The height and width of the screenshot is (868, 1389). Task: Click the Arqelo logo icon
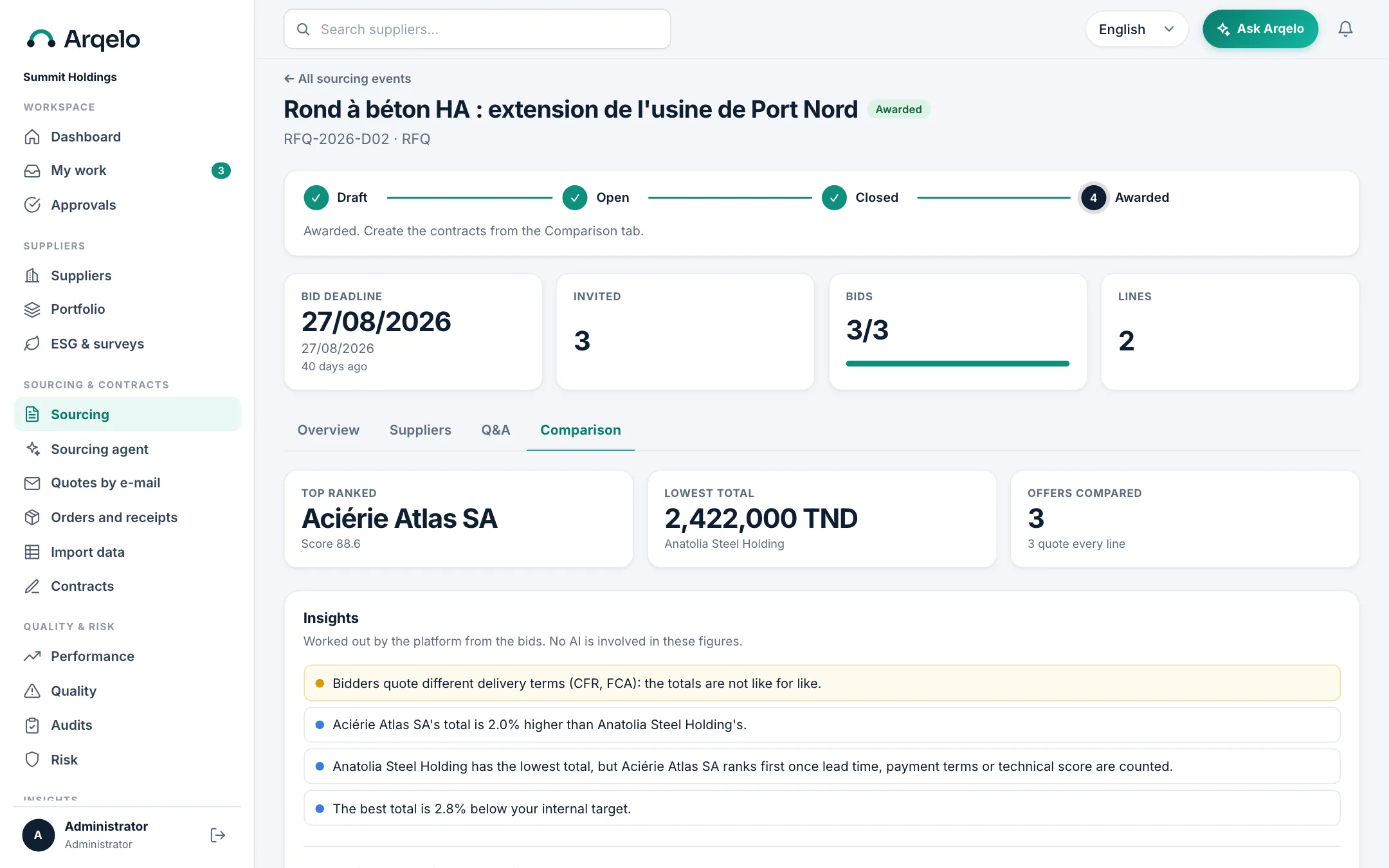pos(41,39)
